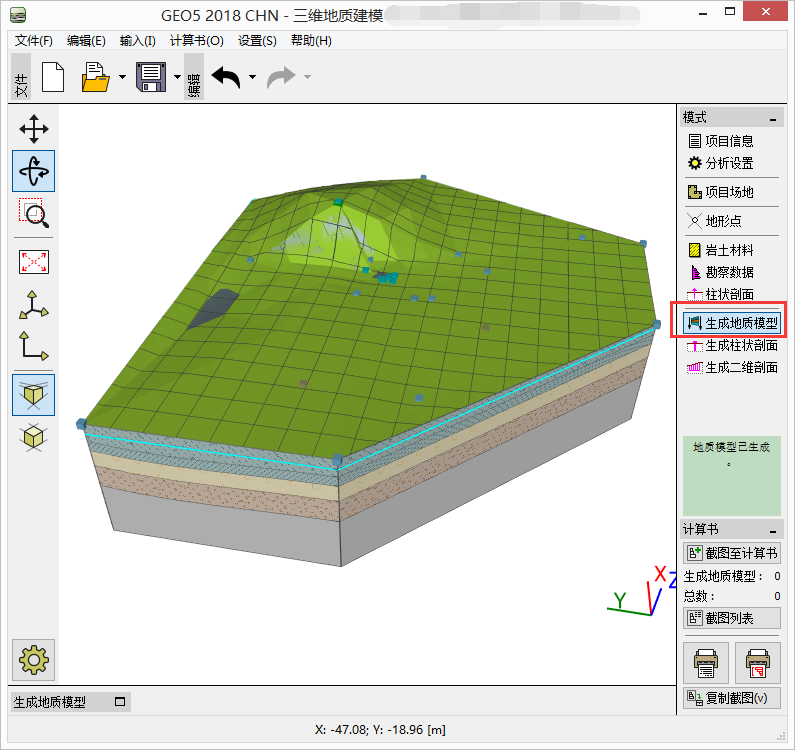Open the 计算书(O) menu
The width and height of the screenshot is (795, 750).
[x=197, y=41]
